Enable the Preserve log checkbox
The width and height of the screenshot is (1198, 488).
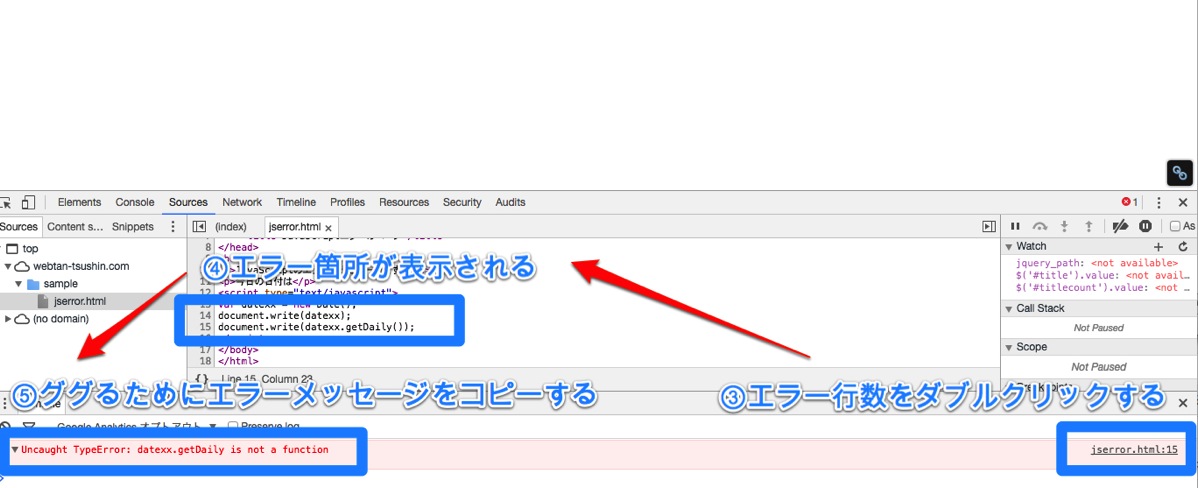(234, 426)
